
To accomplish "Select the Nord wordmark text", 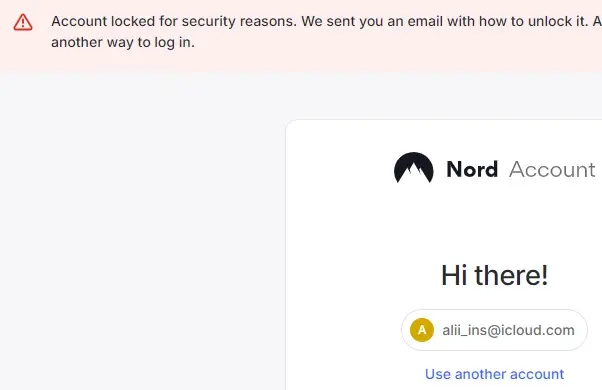I will point(472,169).
